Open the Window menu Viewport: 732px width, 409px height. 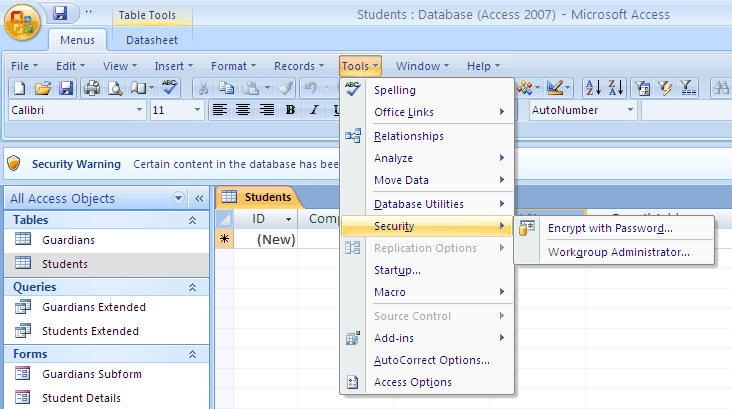422,66
